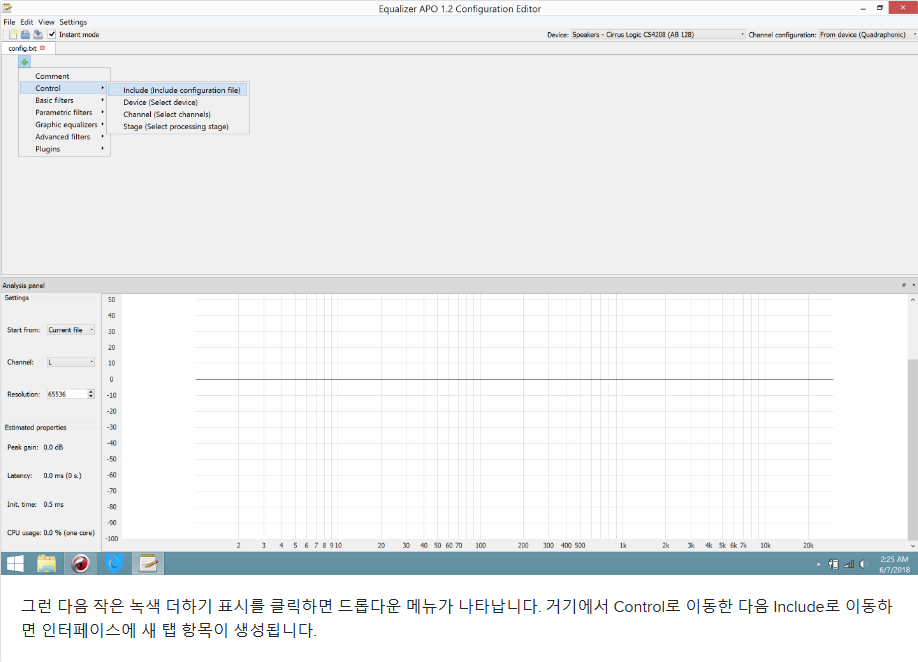
Task: Open the File menu
Action: [9, 22]
